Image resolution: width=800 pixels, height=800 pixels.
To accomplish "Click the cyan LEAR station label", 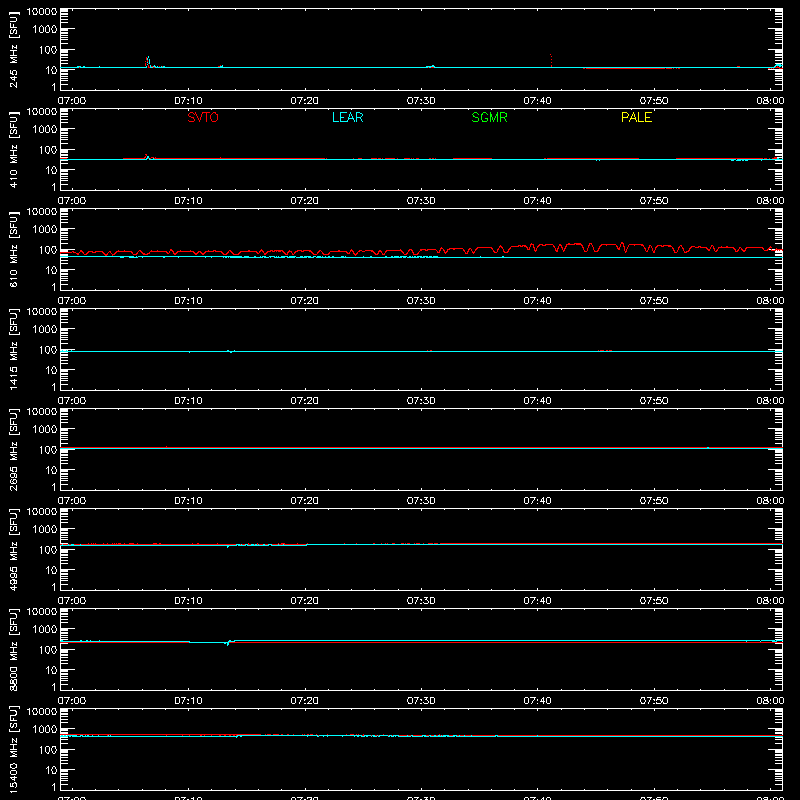I will click(347, 117).
